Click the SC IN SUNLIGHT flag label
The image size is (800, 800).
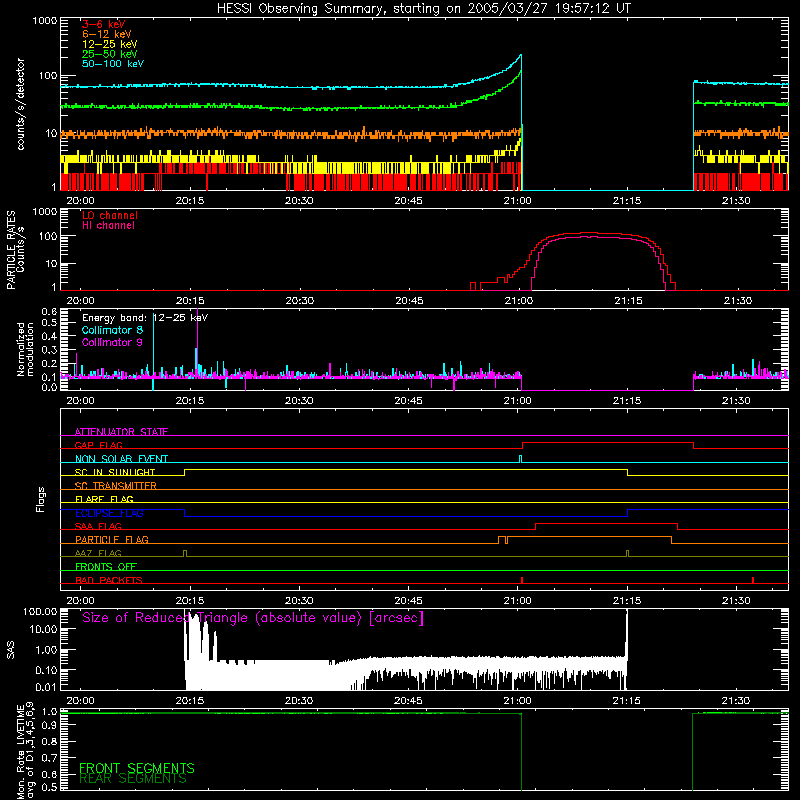[115, 472]
